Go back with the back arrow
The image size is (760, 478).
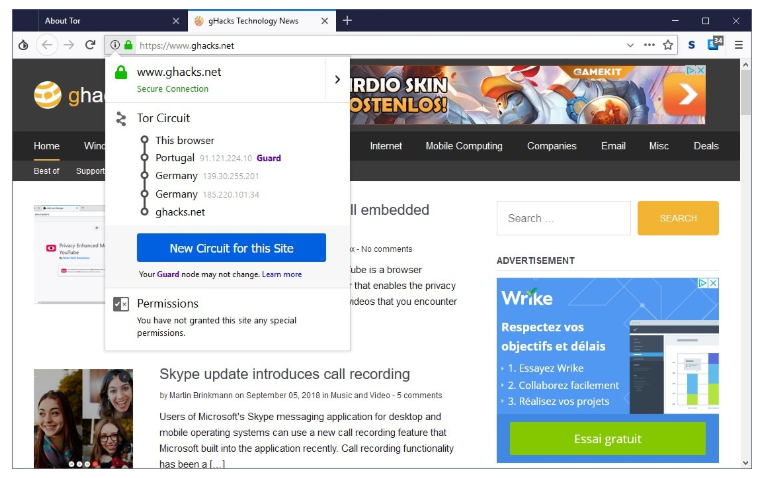pyautogui.click(x=47, y=45)
